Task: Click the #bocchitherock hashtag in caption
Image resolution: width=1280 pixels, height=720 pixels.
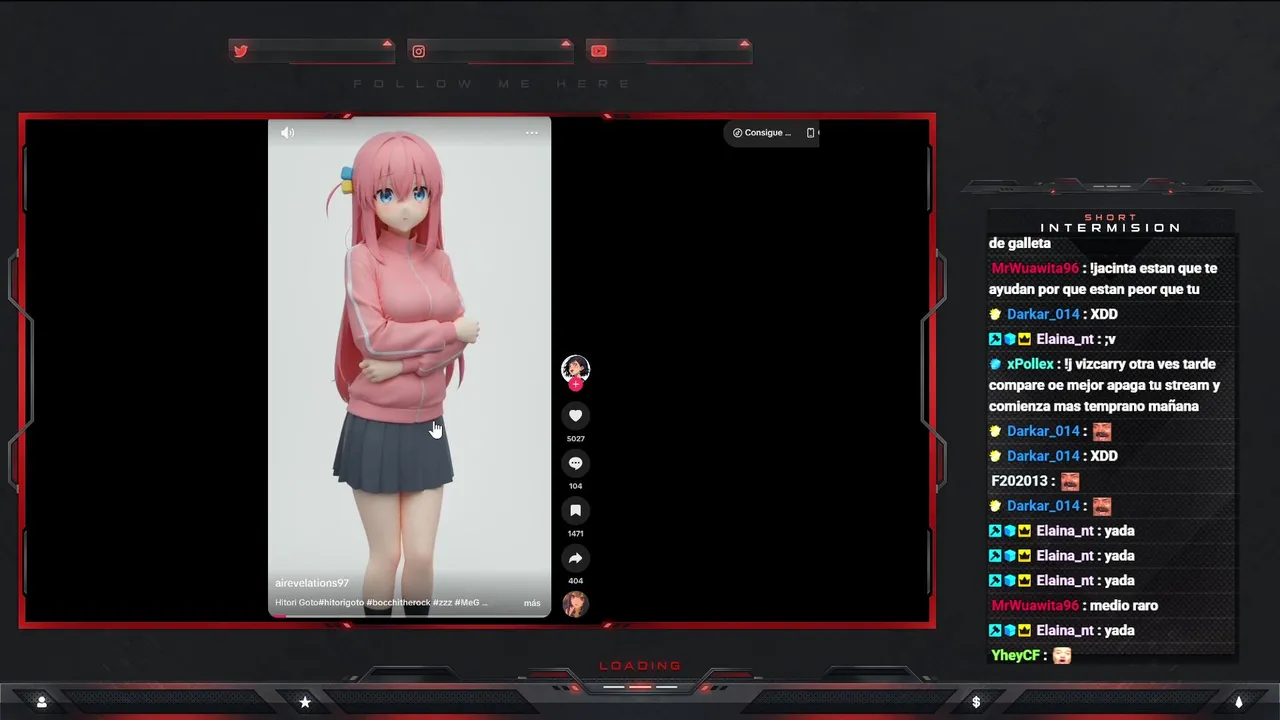Action: (398, 603)
